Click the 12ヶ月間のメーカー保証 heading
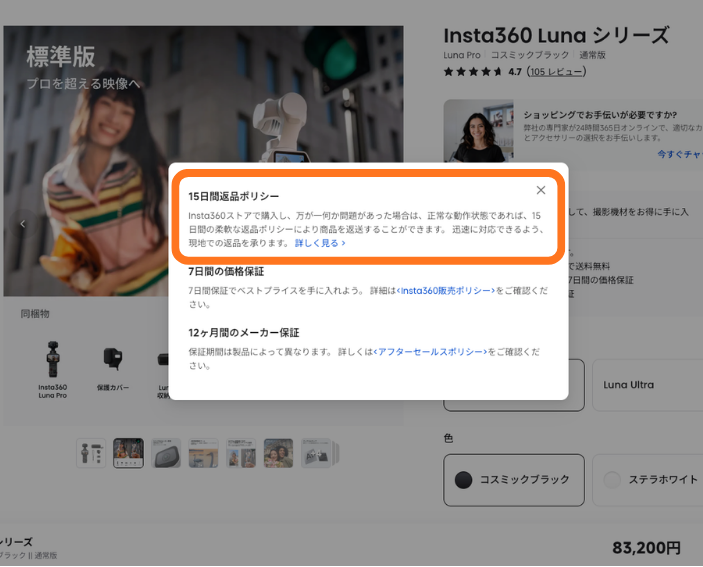Screen dimensions: 703x567 click(x=244, y=333)
